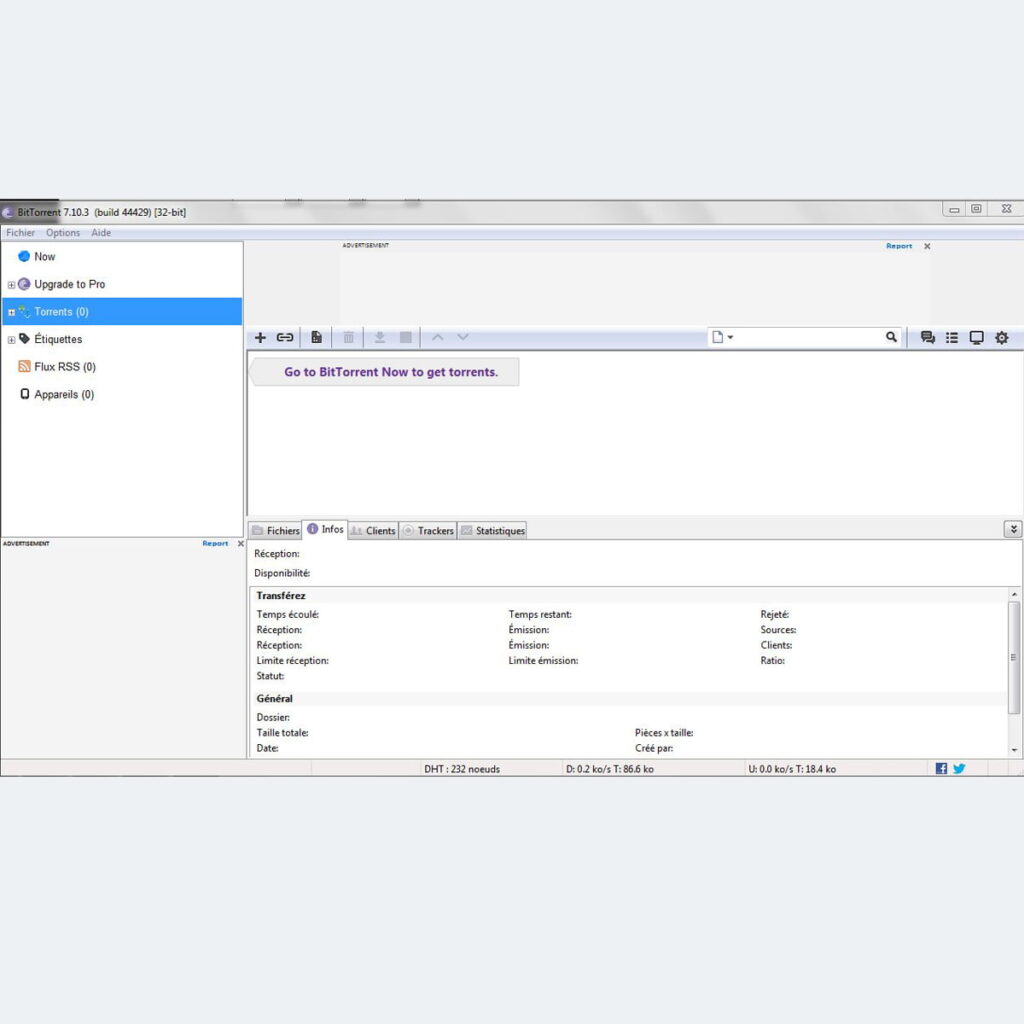Click the info pane scrollbar up arrow
This screenshot has height=1024, width=1024.
tap(1014, 594)
